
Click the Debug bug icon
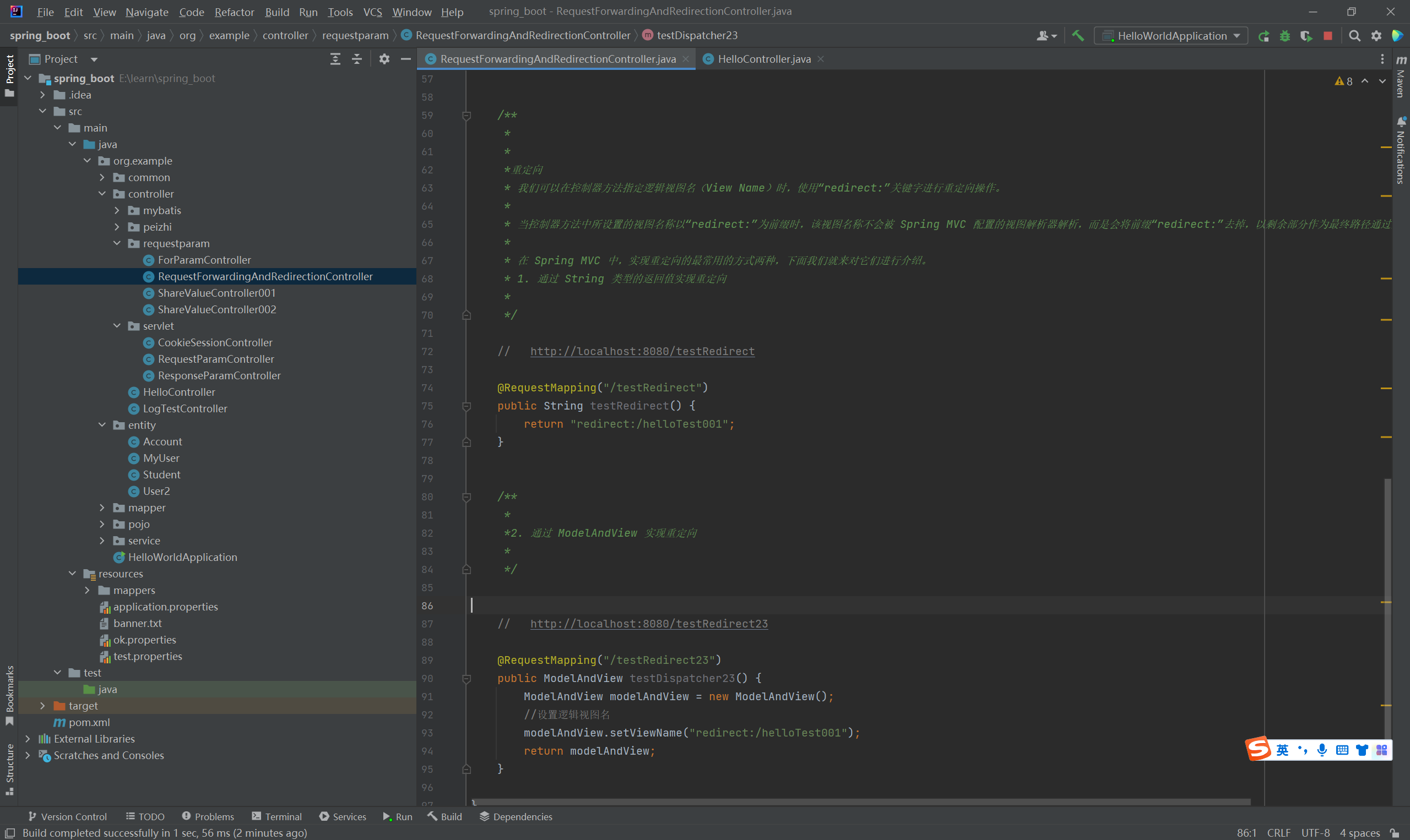(x=1285, y=36)
